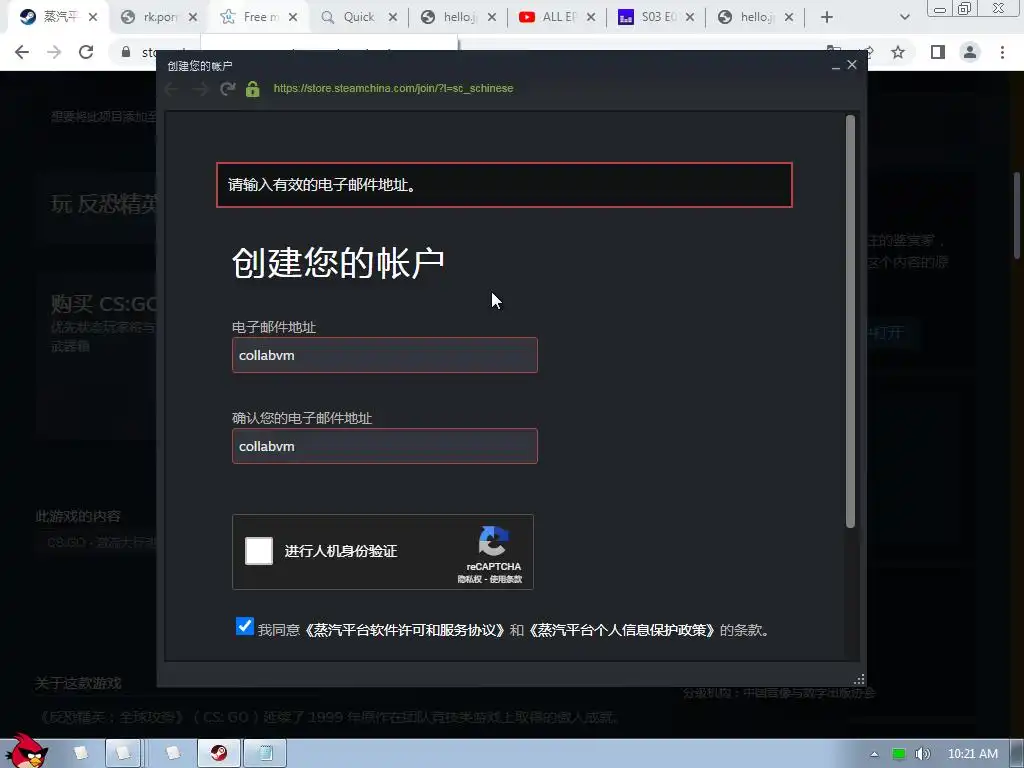Viewport: 1024px width, 768px height.
Task: Click the 创建您的帐户 page heading
Action: (338, 263)
